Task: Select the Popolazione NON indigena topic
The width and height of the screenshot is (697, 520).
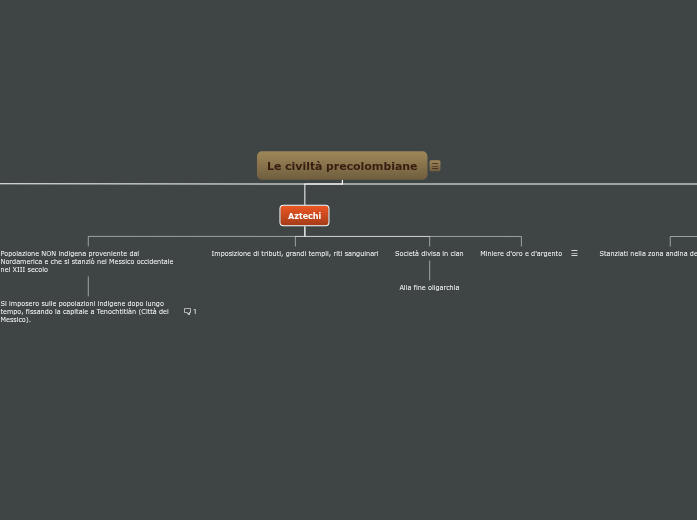Action: click(x=87, y=261)
